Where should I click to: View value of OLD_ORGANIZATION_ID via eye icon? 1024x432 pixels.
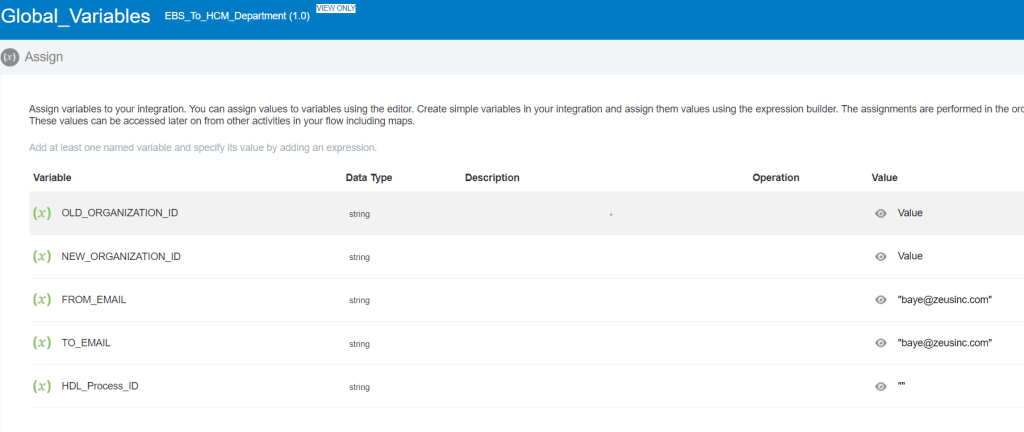pyautogui.click(x=881, y=213)
